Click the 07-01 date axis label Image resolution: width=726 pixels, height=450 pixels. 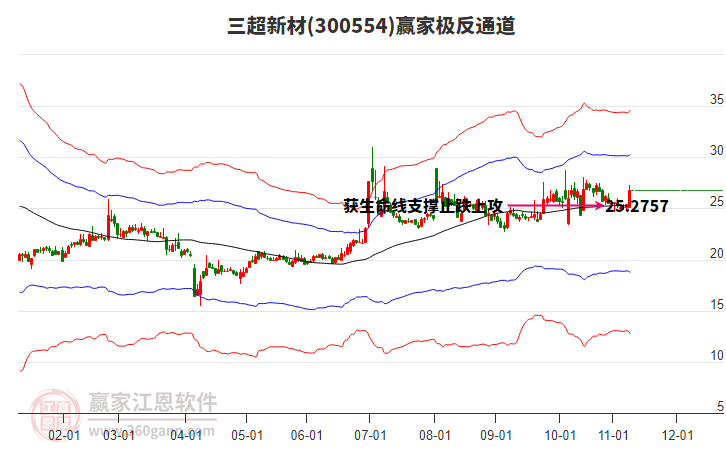coord(370,435)
